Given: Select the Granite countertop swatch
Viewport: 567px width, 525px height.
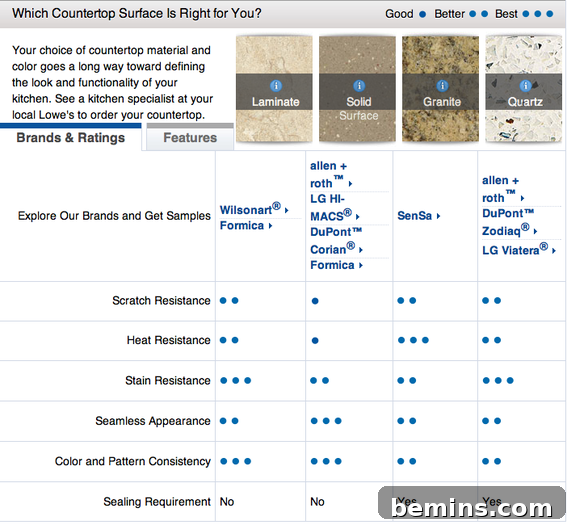Looking at the screenshot, I should pyautogui.click(x=440, y=89).
